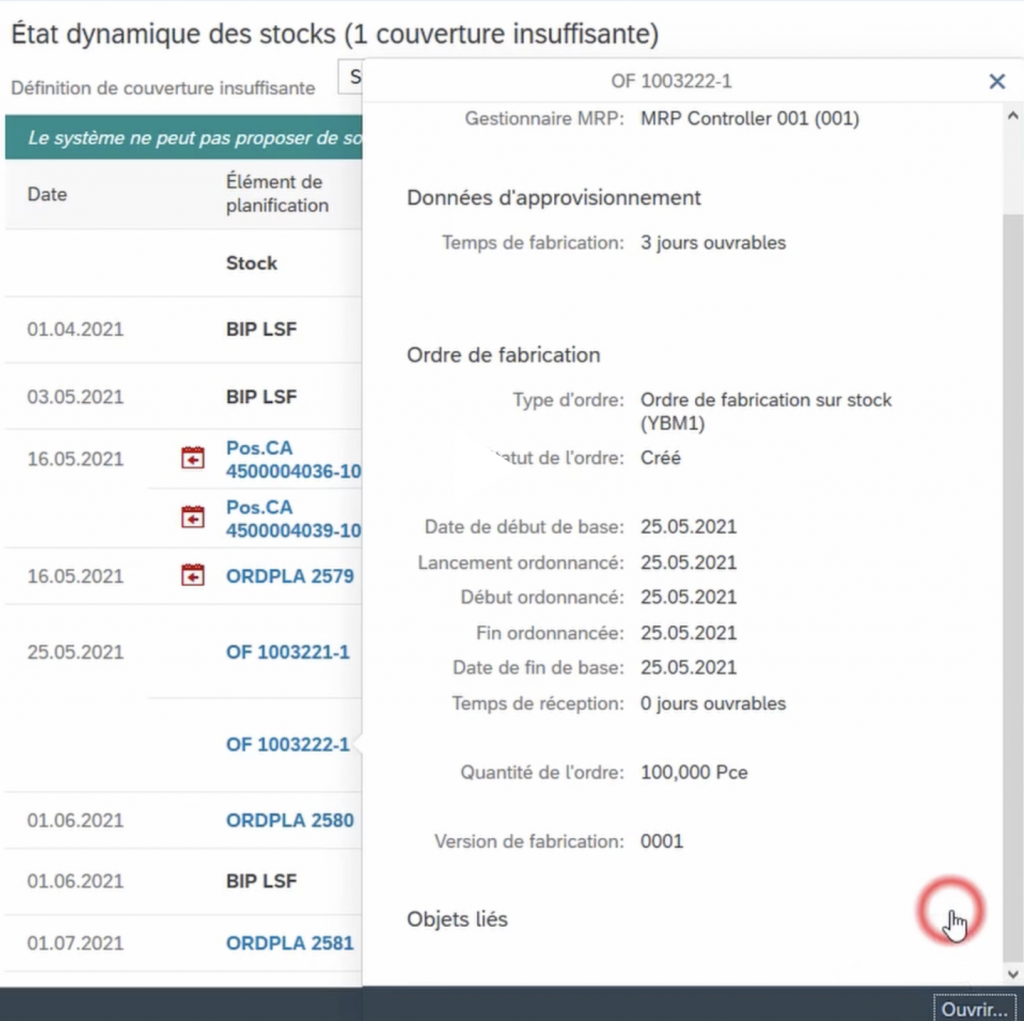The image size is (1024, 1021).
Task: Select the Stock row in the table
Action: click(251, 263)
